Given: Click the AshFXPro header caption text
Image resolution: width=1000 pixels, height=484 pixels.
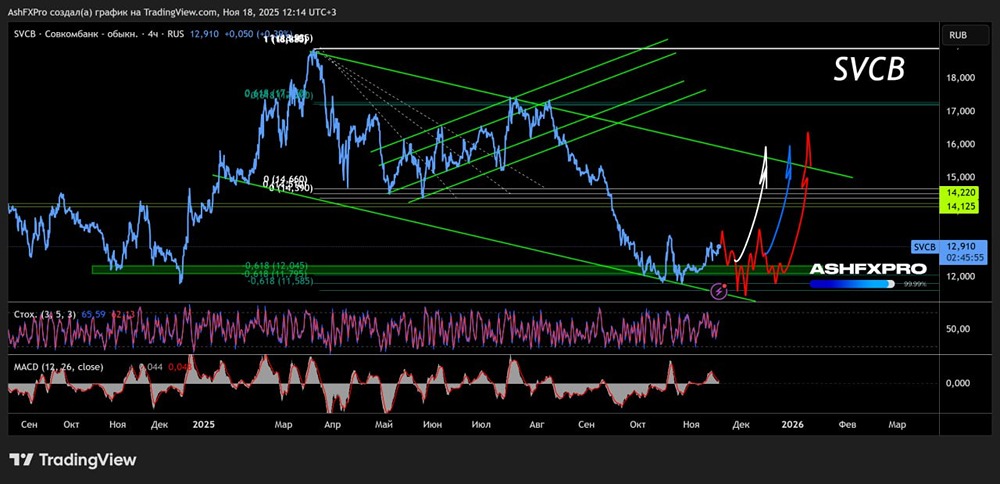Looking at the screenshot, I should [x=173, y=11].
